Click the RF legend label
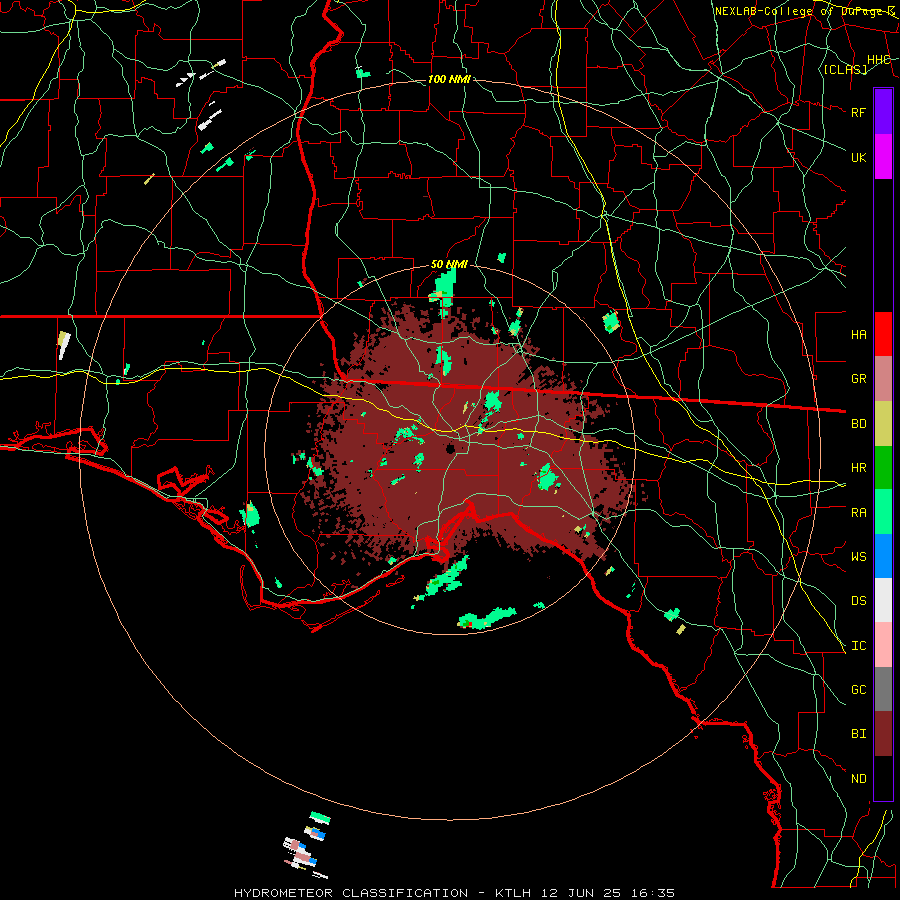The width and height of the screenshot is (900, 900). tap(858, 112)
